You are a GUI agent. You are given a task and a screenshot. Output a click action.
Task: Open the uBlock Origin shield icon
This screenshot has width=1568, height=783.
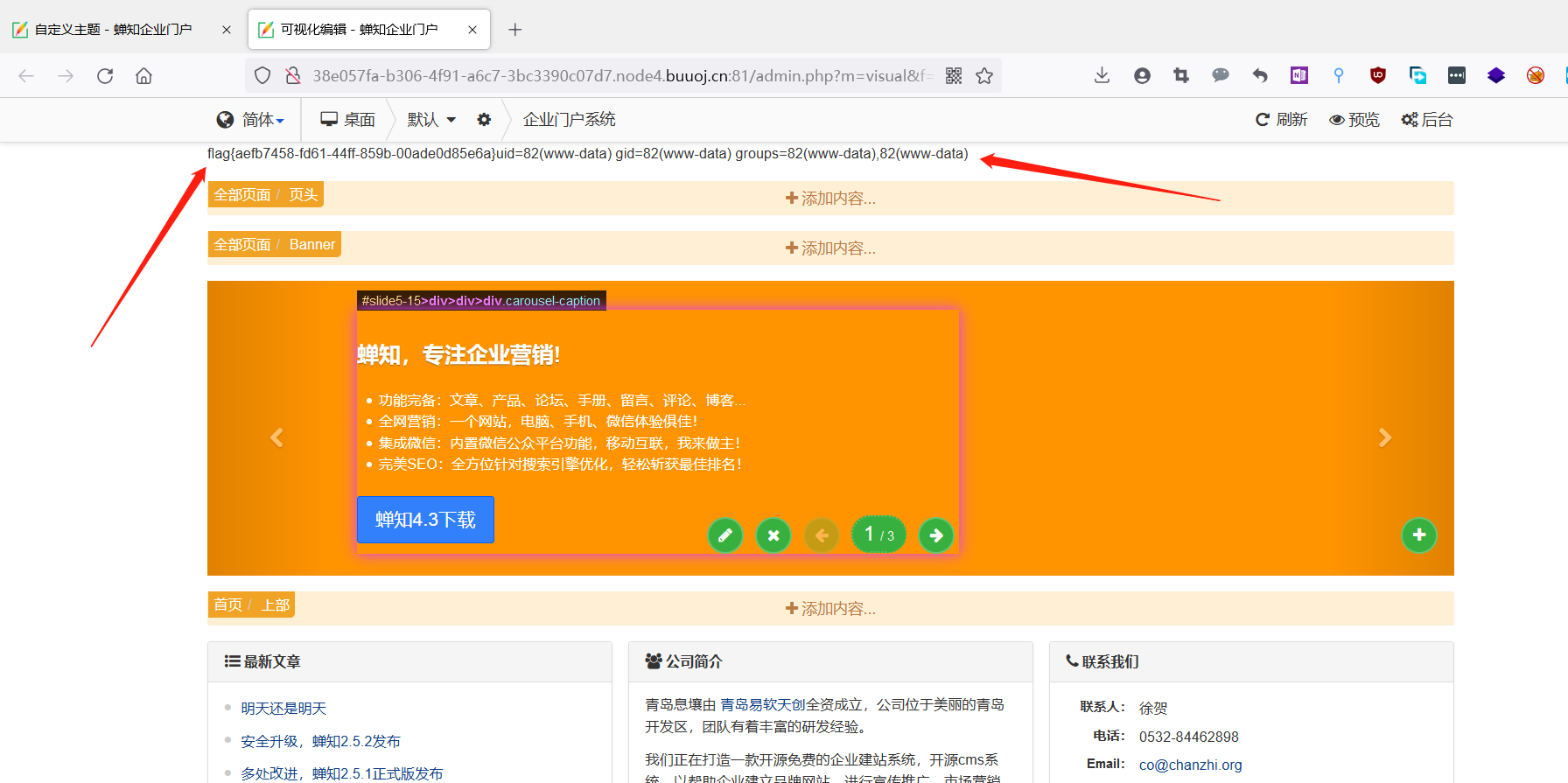click(1378, 76)
